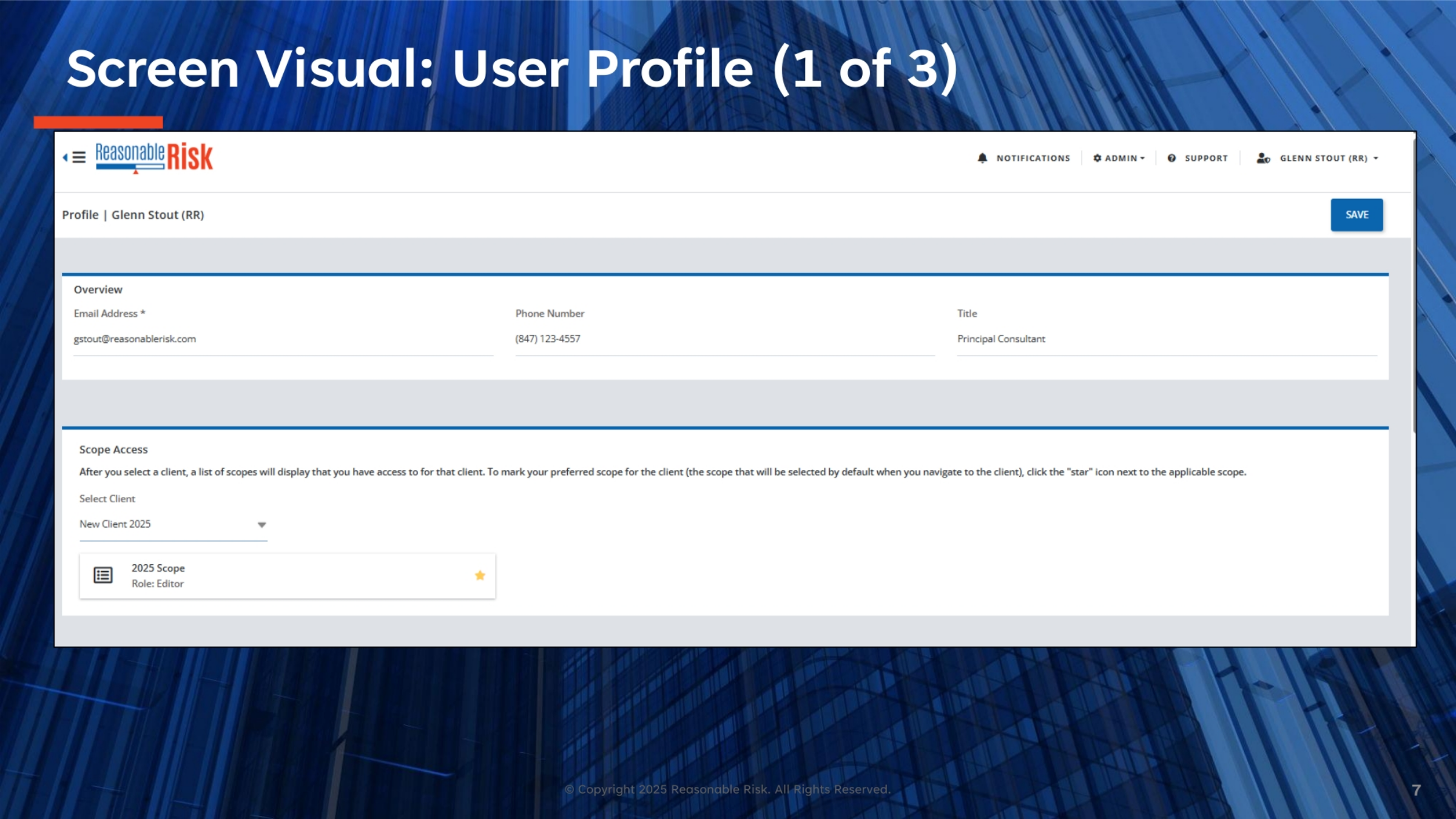
Task: Open the Glenn Stout (RR) user dropdown arrow
Action: pos(1376,158)
